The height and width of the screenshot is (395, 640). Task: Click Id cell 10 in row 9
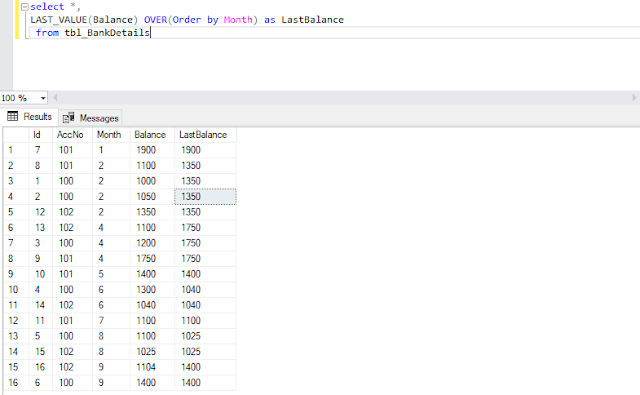click(41, 274)
